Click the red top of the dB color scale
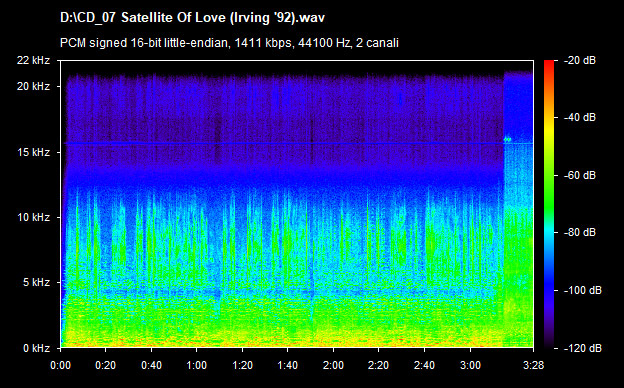Image resolution: width=624 pixels, height=388 pixels. coord(549,64)
